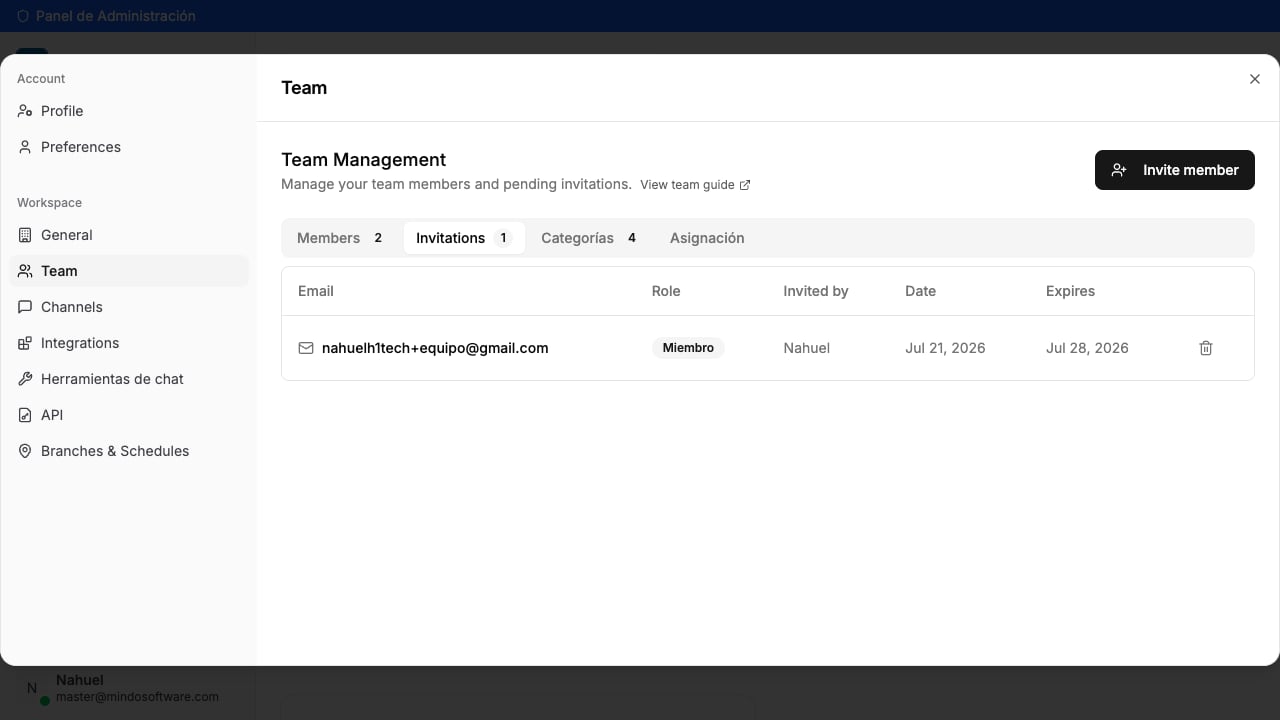The width and height of the screenshot is (1280, 720).
Task: Click the mail icon next to invited email
Action: (x=306, y=348)
